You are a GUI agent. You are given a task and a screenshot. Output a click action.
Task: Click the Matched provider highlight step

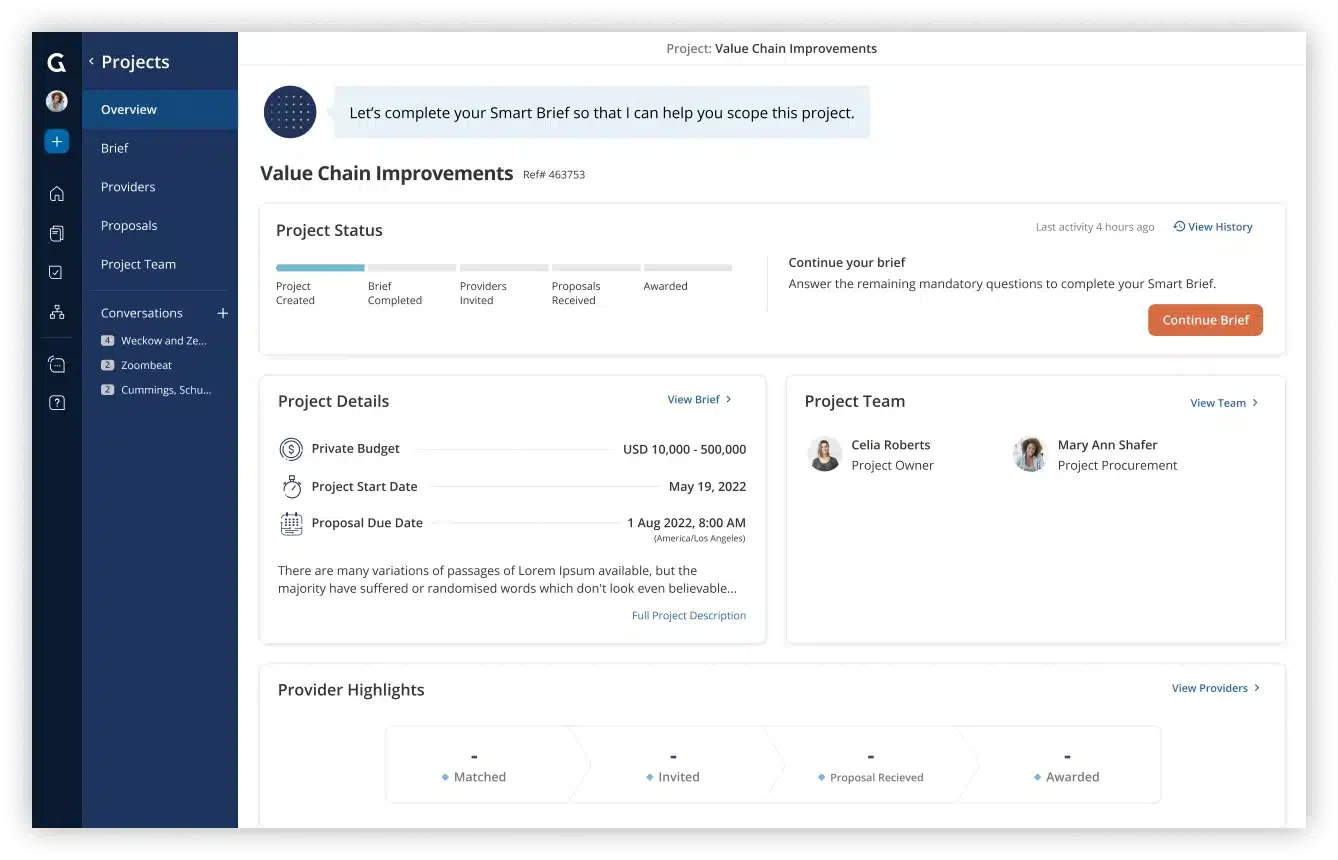[481, 765]
